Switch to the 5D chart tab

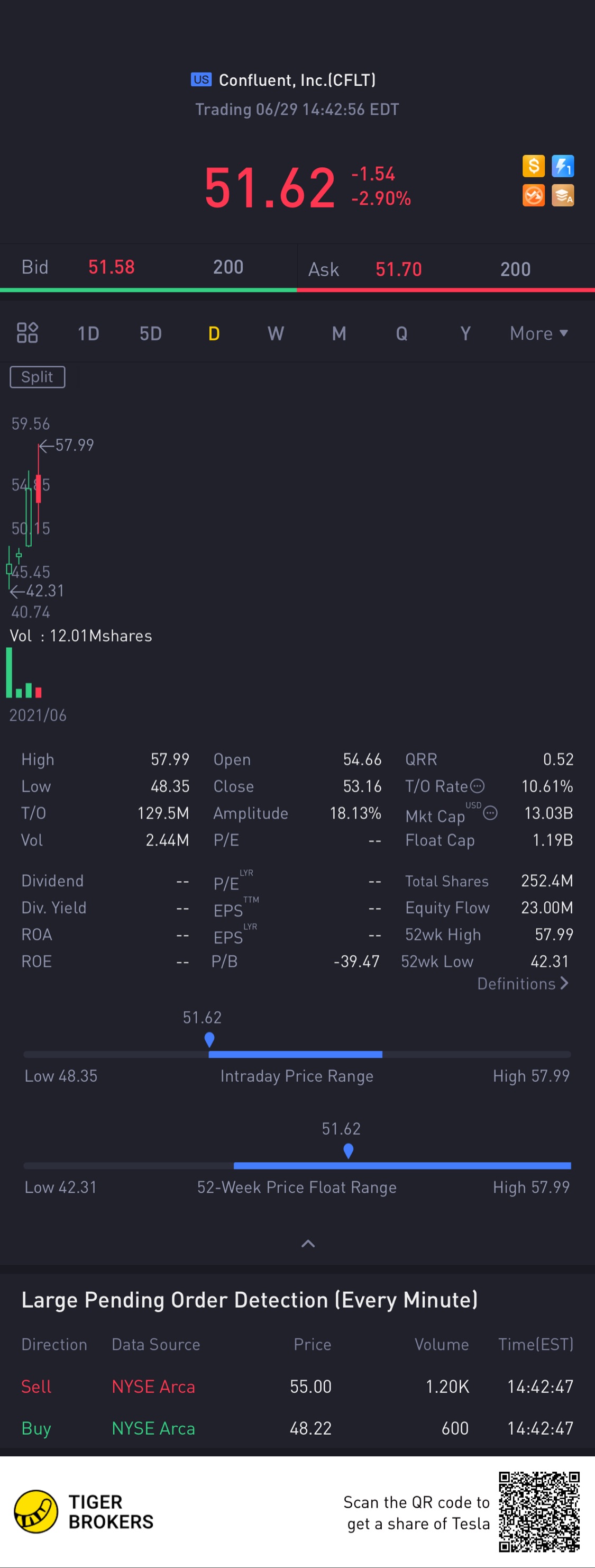click(x=150, y=333)
